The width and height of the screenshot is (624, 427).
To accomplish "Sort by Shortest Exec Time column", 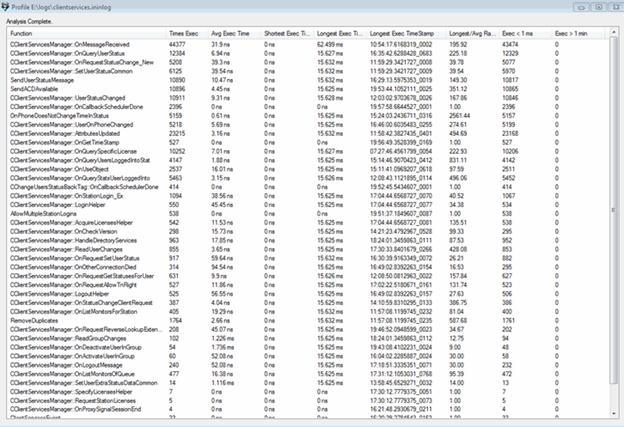I will (x=286, y=33).
